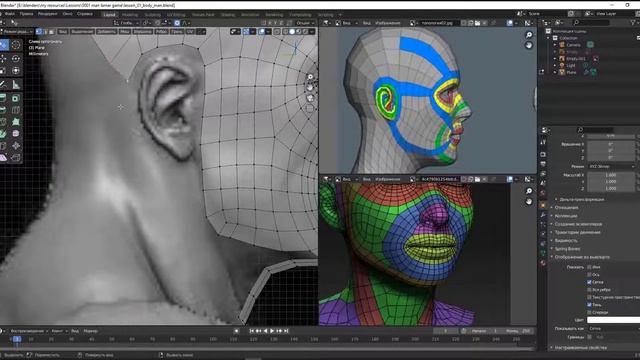Open the outliner filter funnel
The image size is (640, 360).
633,23
